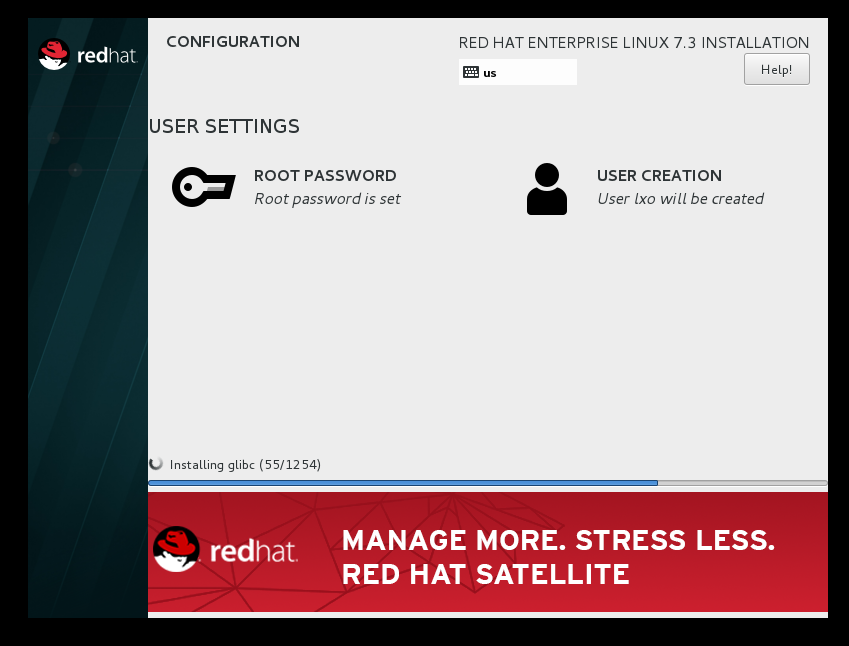The image size is (849, 646).
Task: Click the spinning progress indicator icon
Action: click(156, 464)
